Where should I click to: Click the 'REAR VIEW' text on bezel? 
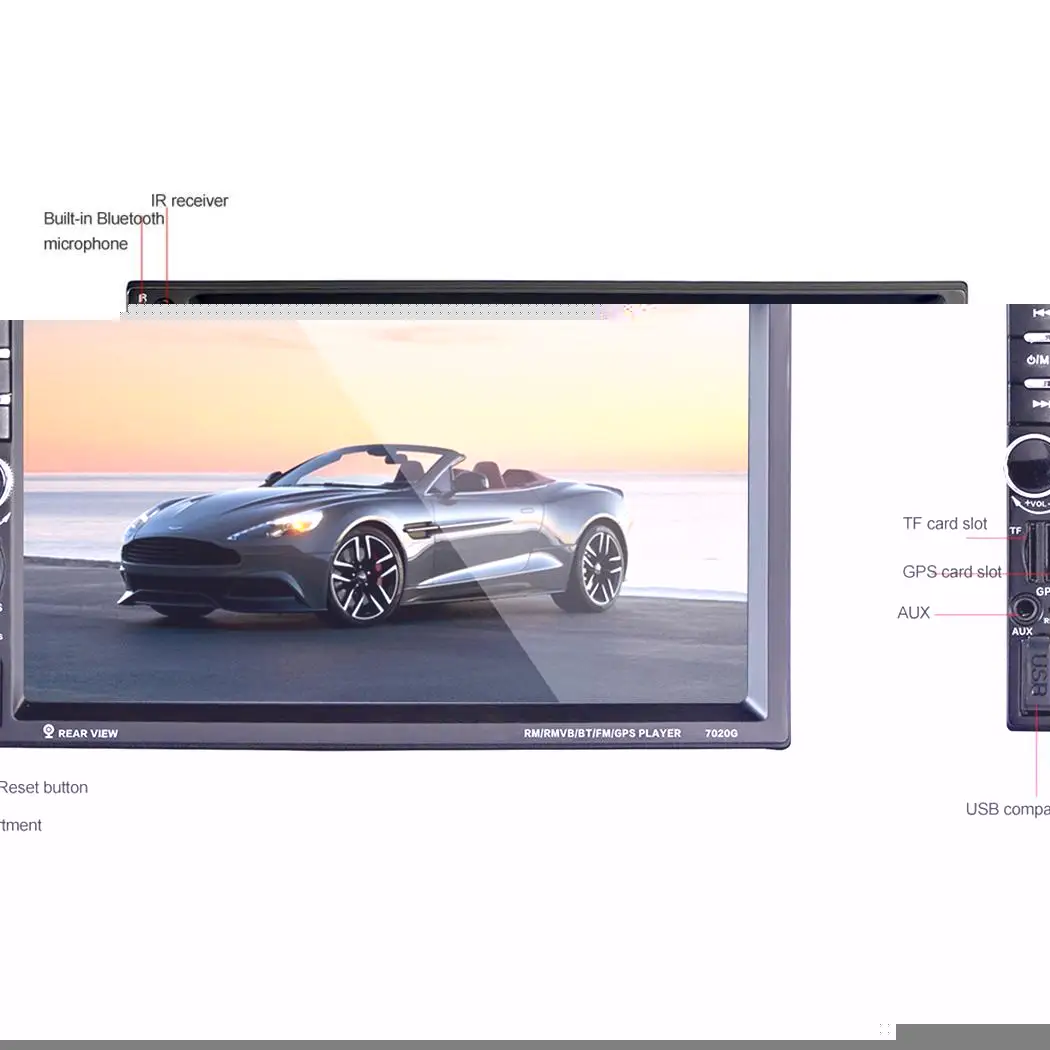point(88,733)
